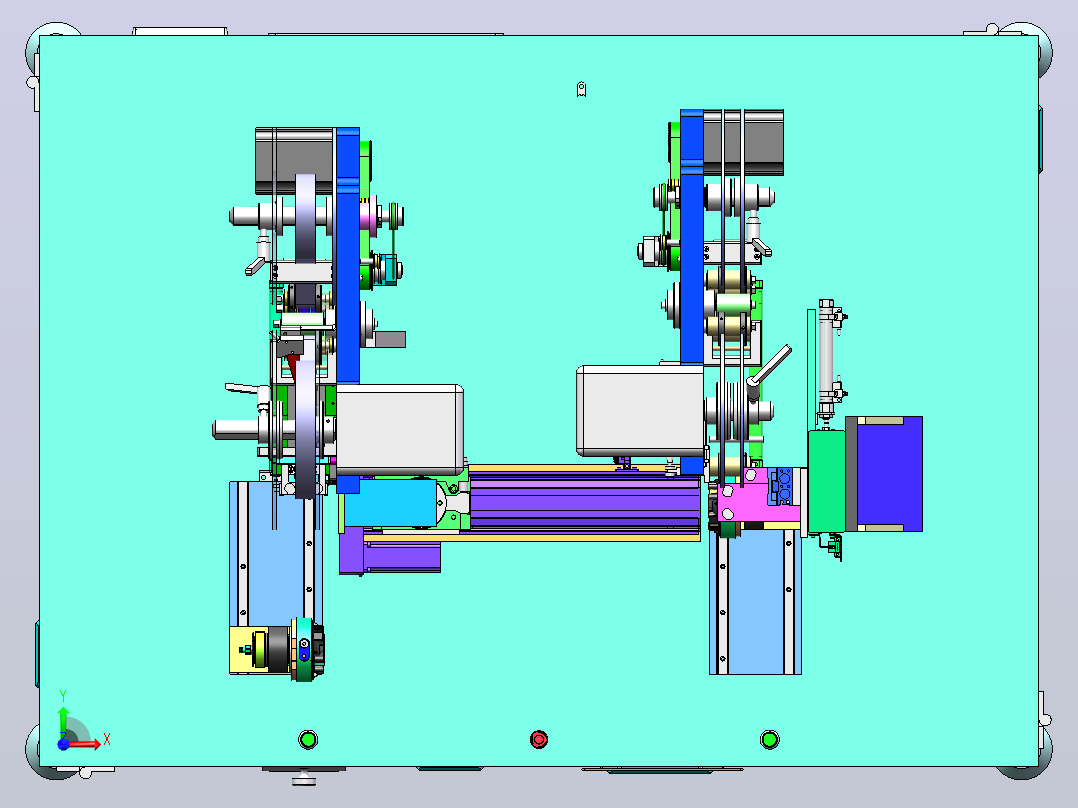The image size is (1078, 808).
Task: Select the green motor mounting bracket
Action: tap(826, 481)
